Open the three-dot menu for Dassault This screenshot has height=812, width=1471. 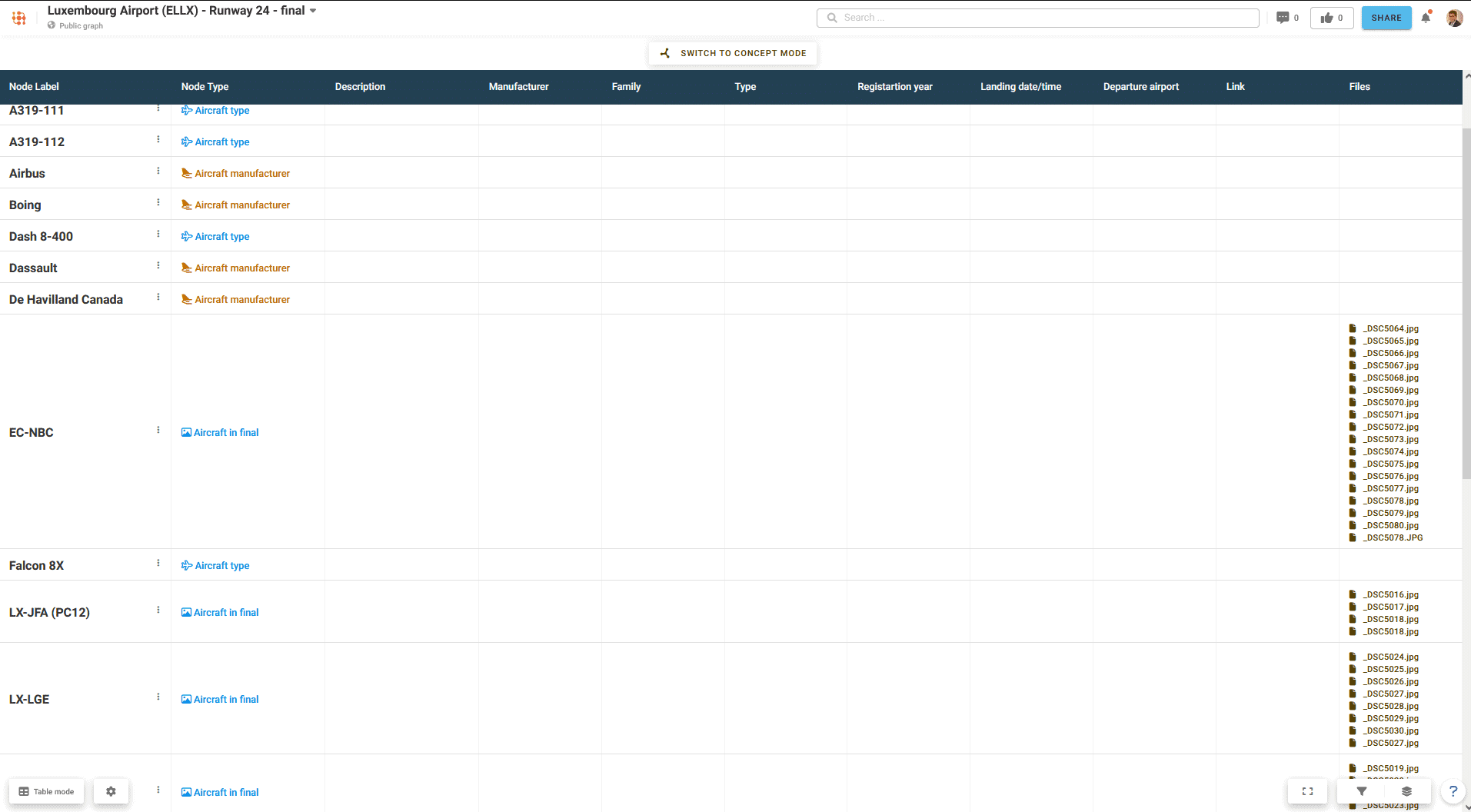tap(158, 266)
